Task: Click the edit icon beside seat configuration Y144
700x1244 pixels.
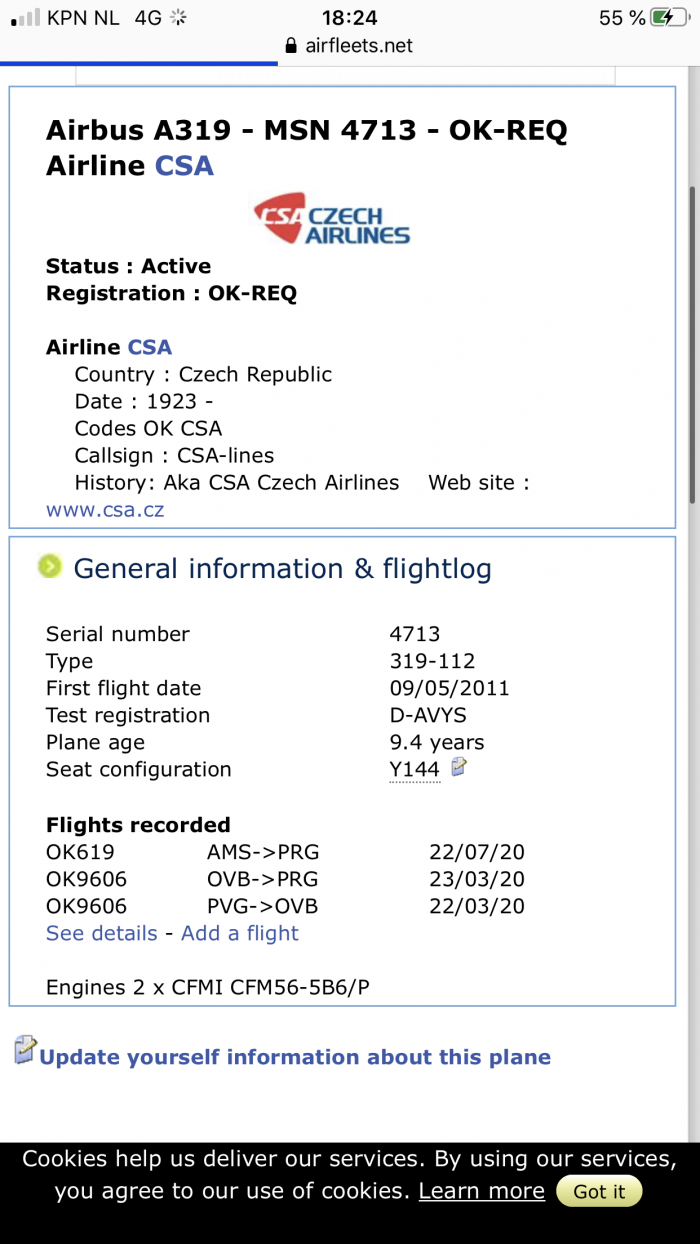Action: [x=459, y=767]
